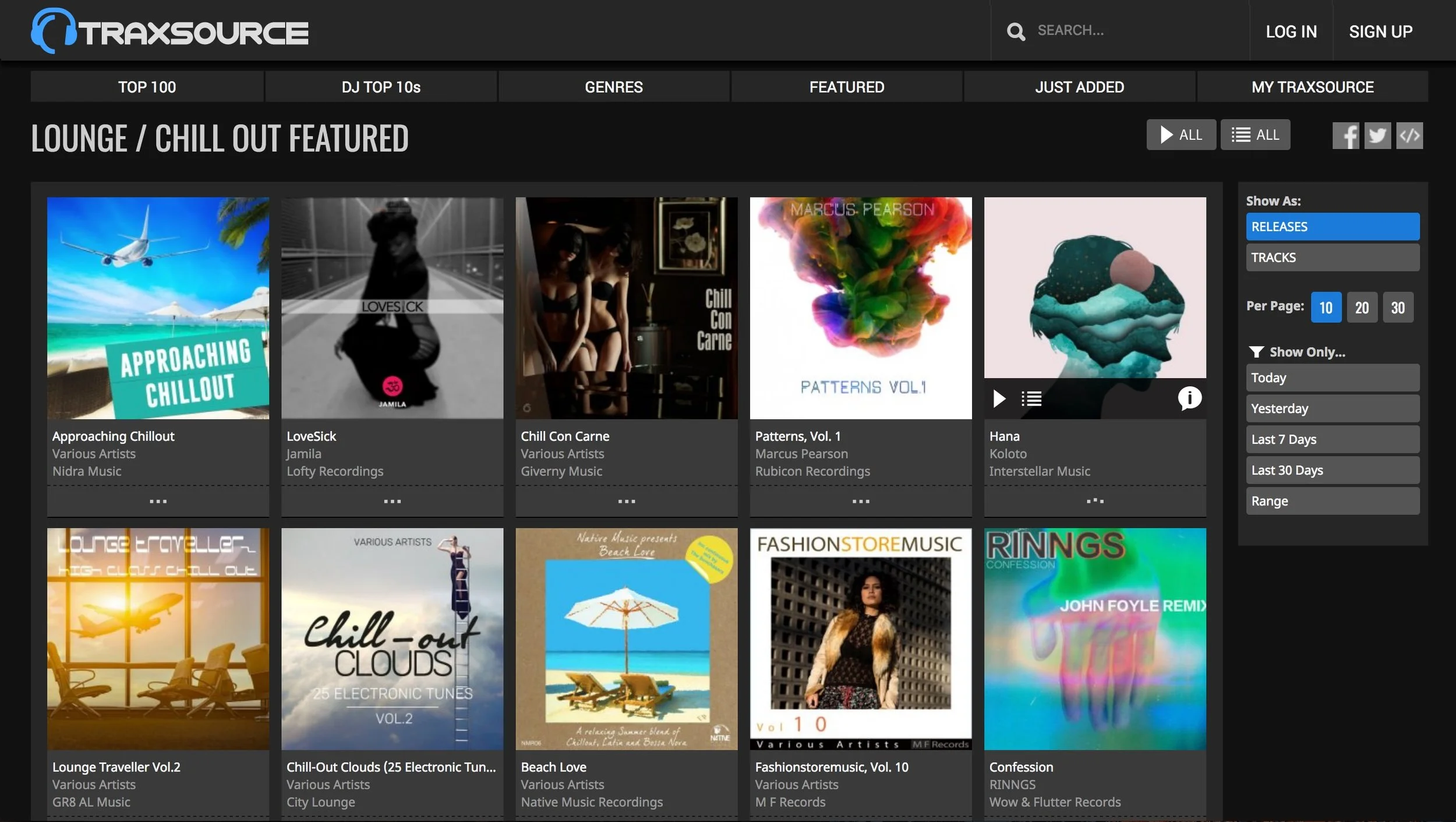Open the Chill-Out Clouds cover art
Image resolution: width=1456 pixels, height=822 pixels.
pos(392,639)
